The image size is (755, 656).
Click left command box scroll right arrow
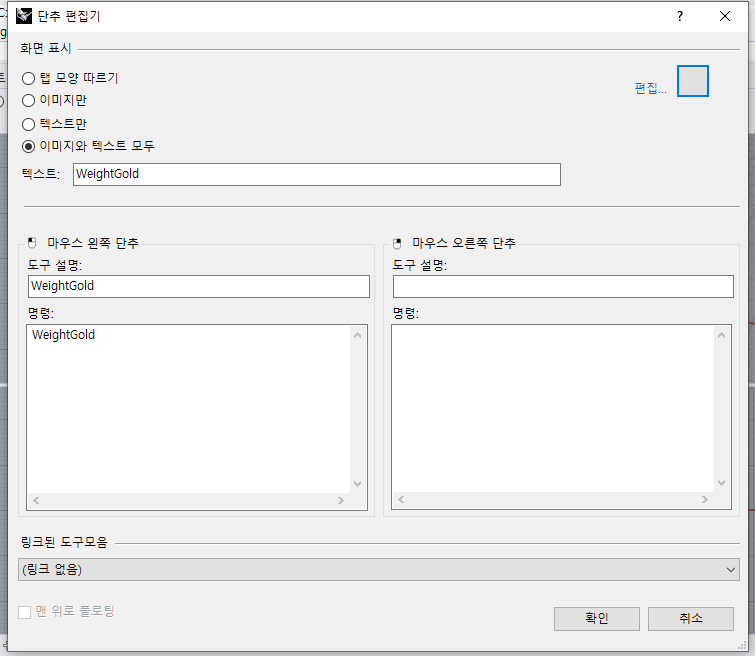341,500
